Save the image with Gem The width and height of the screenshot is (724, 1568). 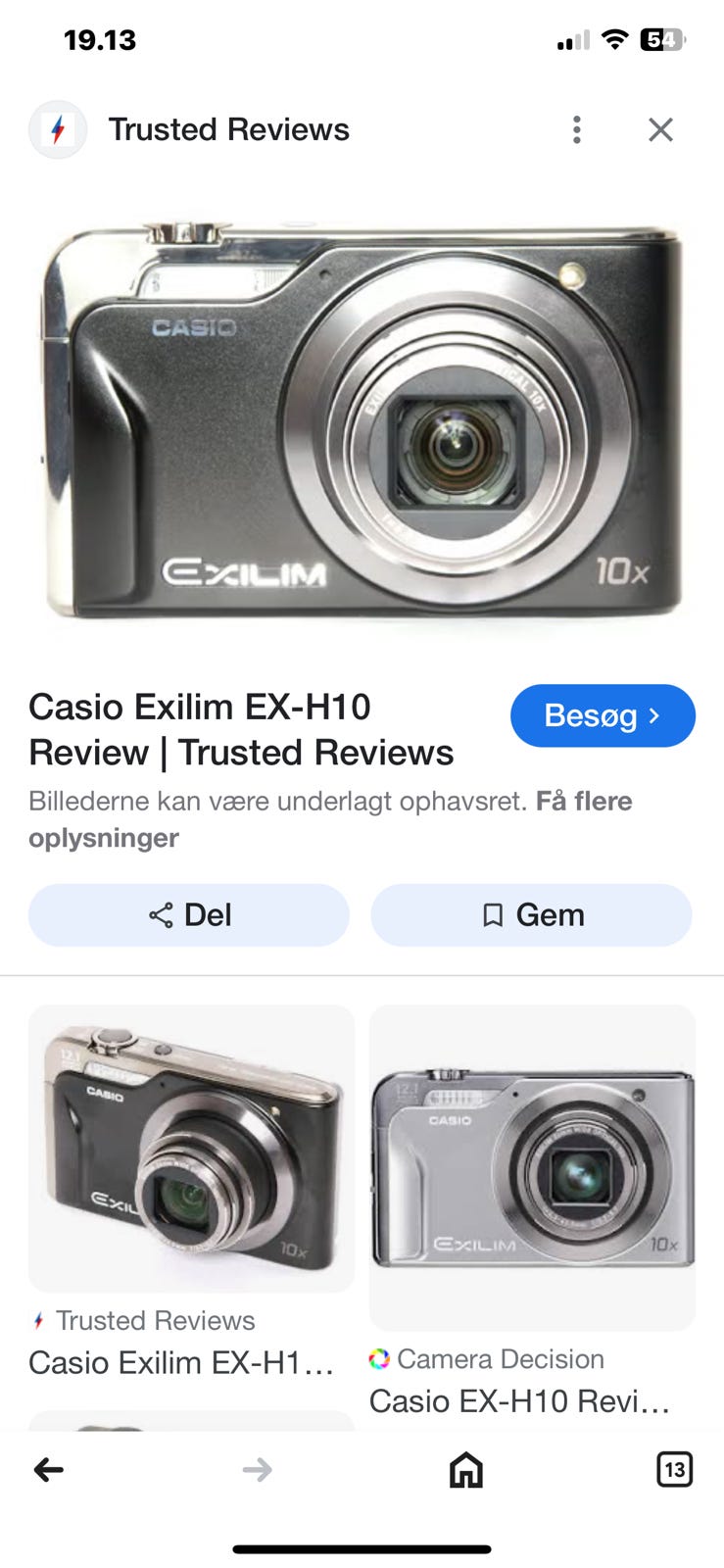click(531, 915)
